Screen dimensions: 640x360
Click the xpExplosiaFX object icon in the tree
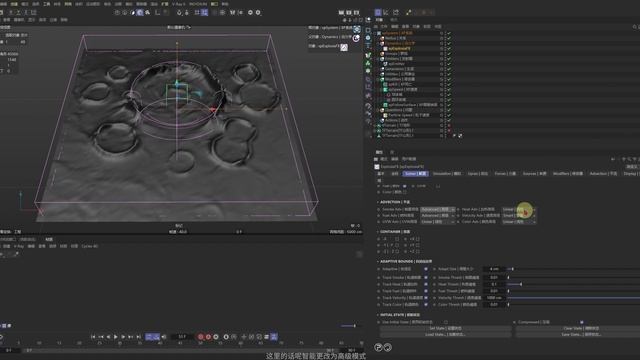click(x=385, y=49)
